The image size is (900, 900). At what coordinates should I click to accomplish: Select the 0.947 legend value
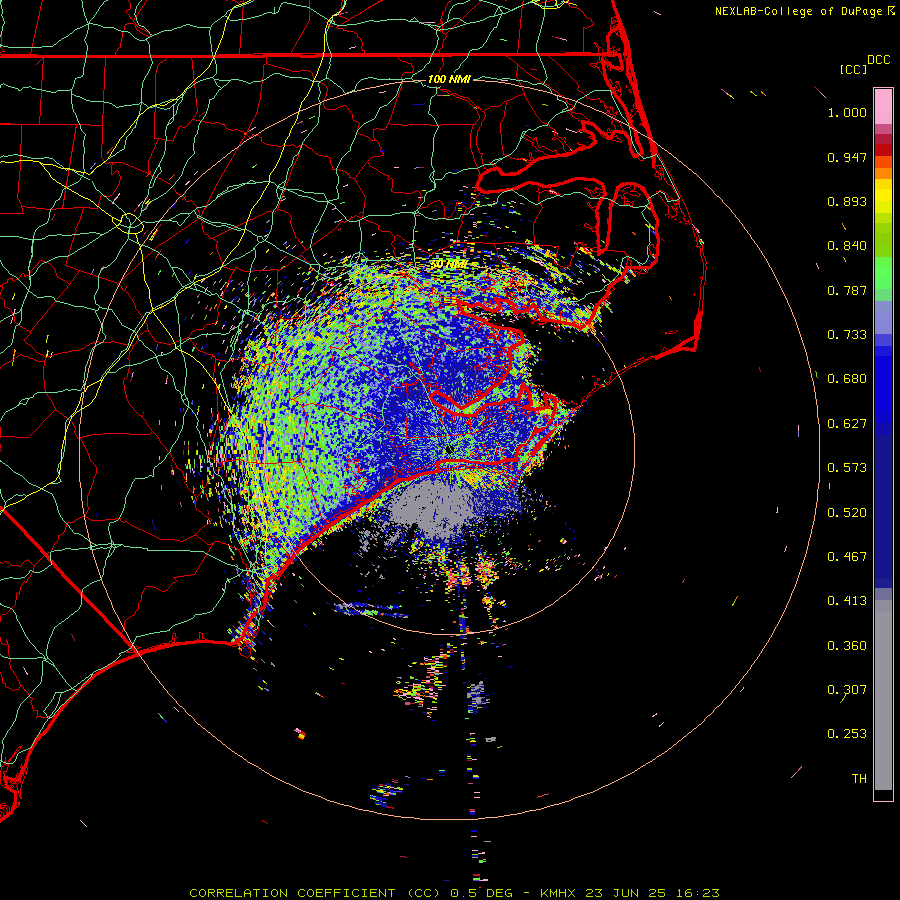[x=847, y=157]
